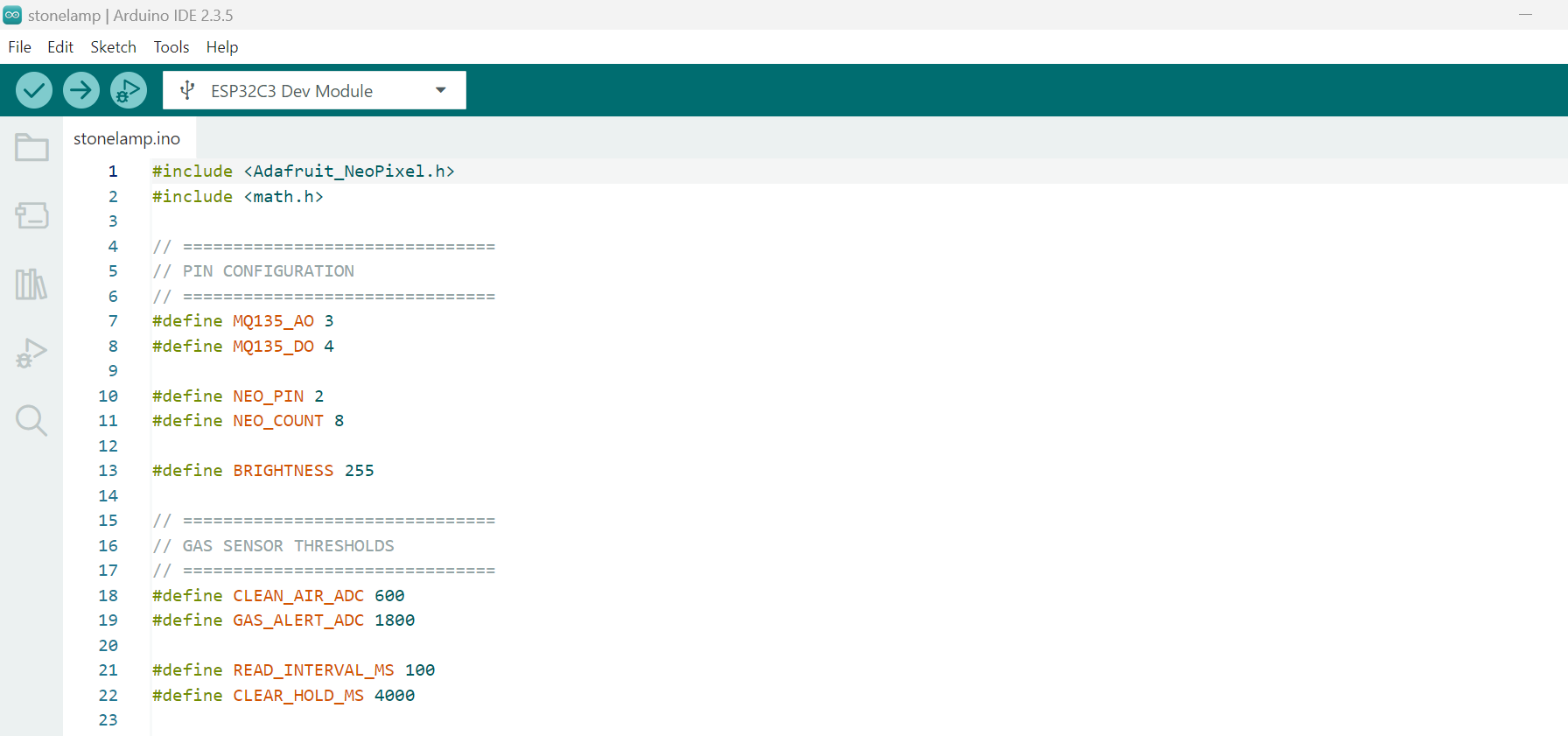Click the value 255 on line 13

(x=360, y=471)
